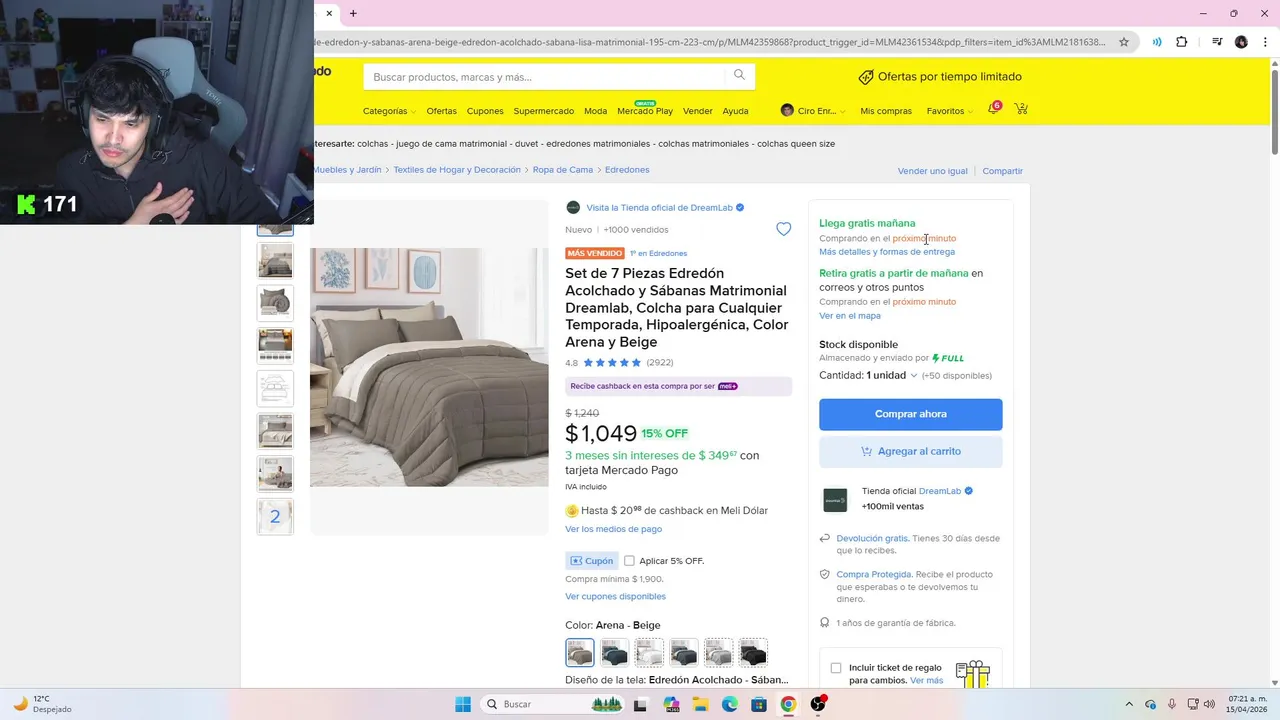
Task: Select the white color variant swatch
Action: pyautogui.click(x=649, y=653)
